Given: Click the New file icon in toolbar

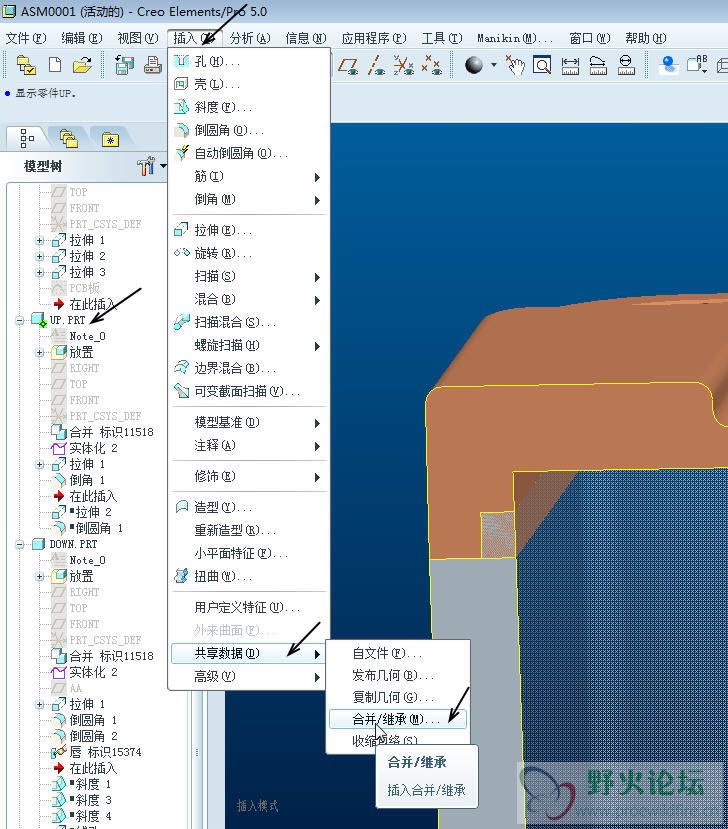Looking at the screenshot, I should coord(54,65).
